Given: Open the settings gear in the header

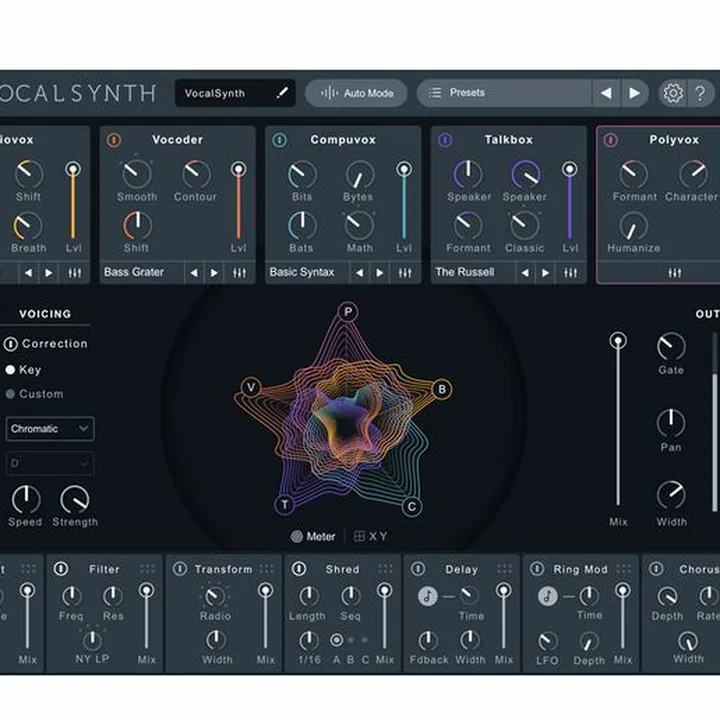Looking at the screenshot, I should 673,93.
